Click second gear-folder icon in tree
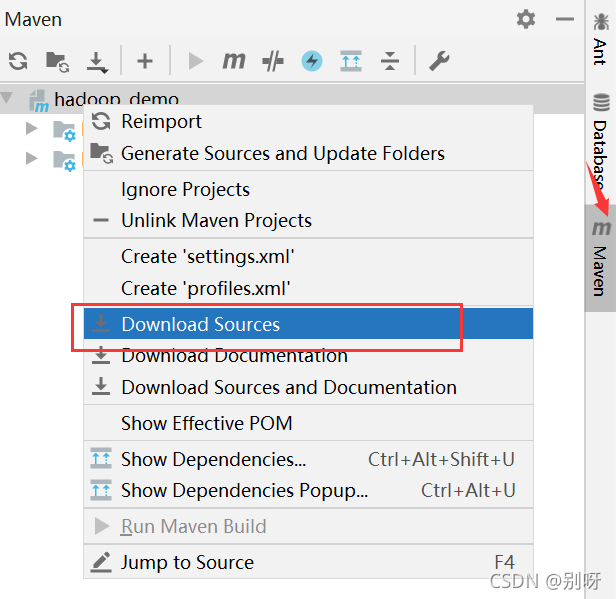Viewport: 616px width, 599px height. pos(64,161)
